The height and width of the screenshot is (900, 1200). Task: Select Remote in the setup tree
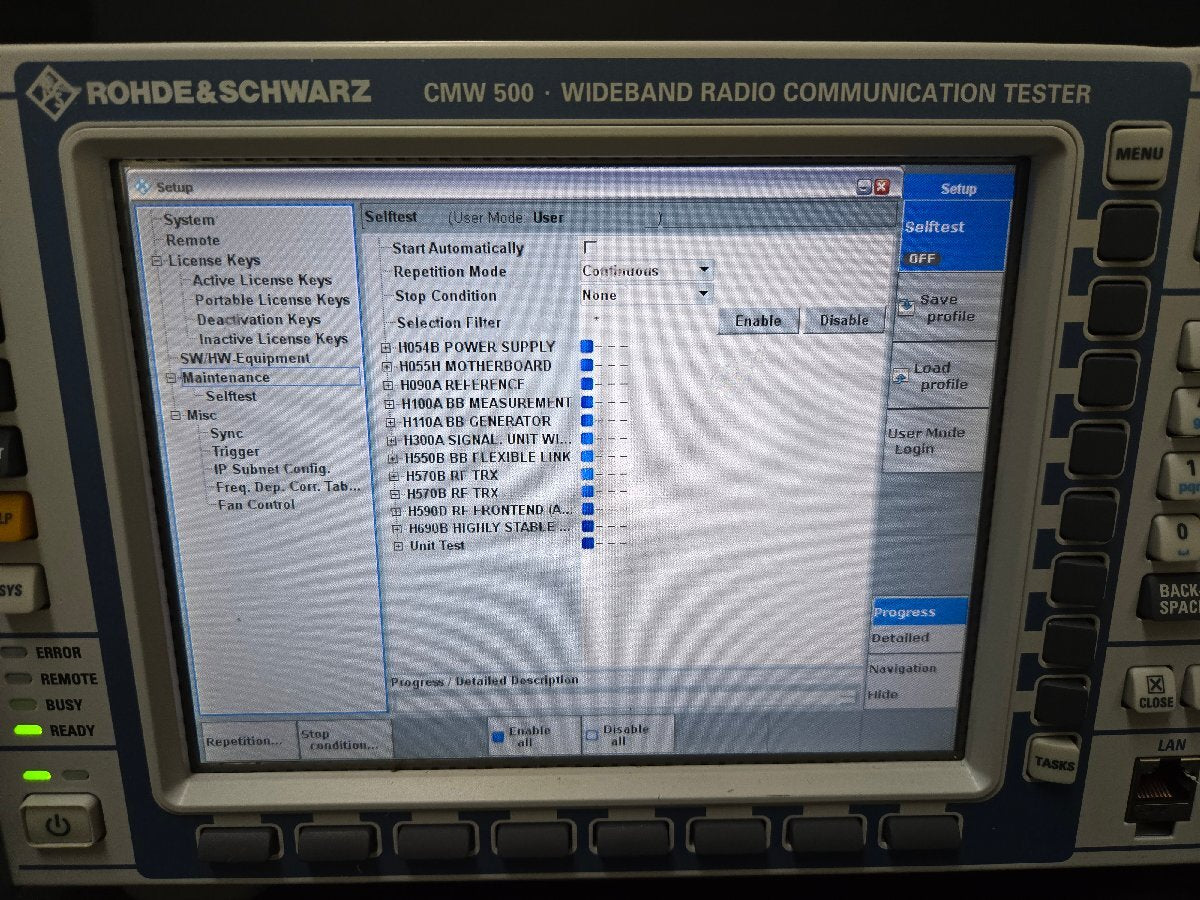192,240
